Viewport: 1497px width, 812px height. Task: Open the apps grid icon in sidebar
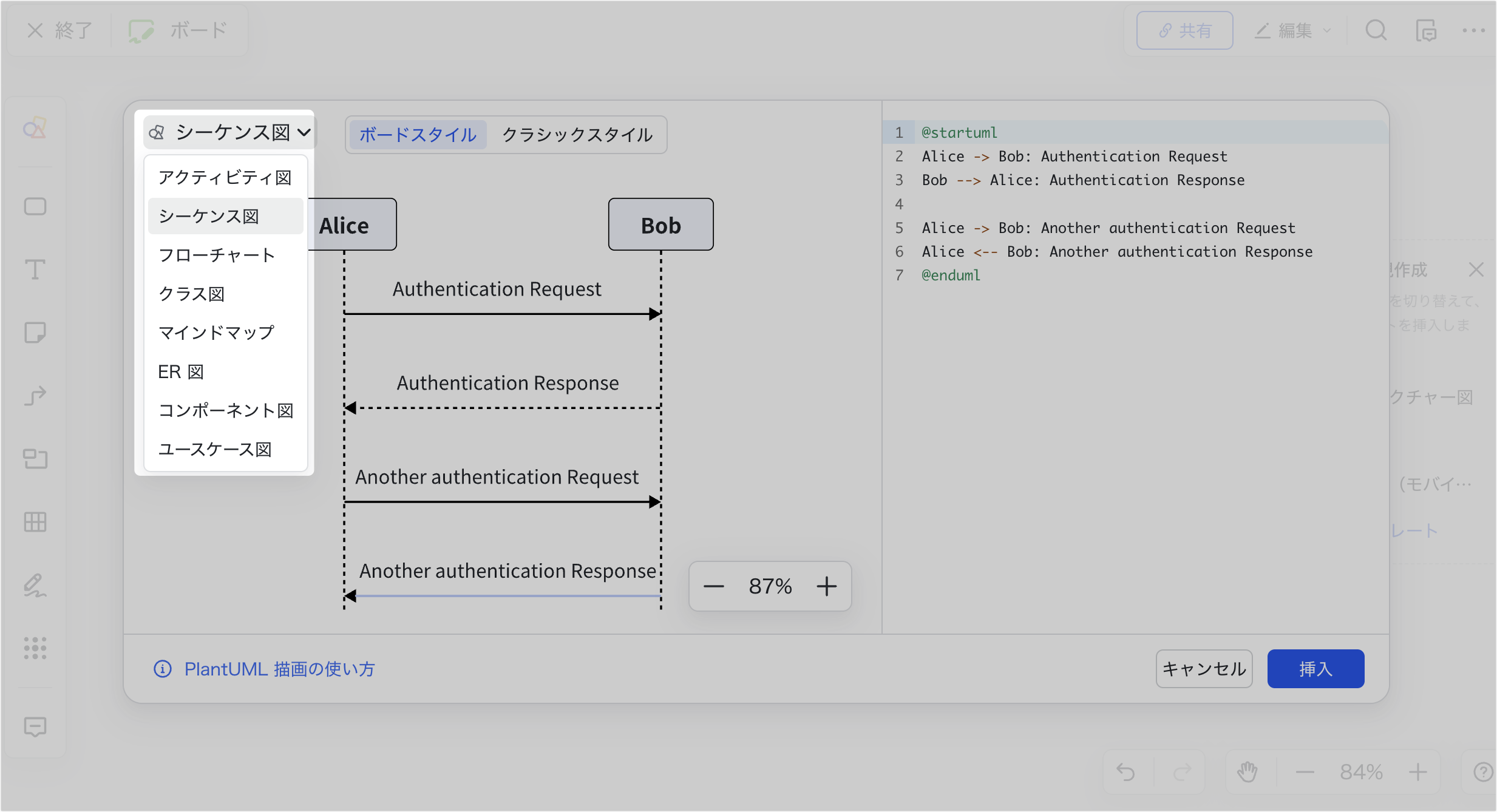coord(35,648)
